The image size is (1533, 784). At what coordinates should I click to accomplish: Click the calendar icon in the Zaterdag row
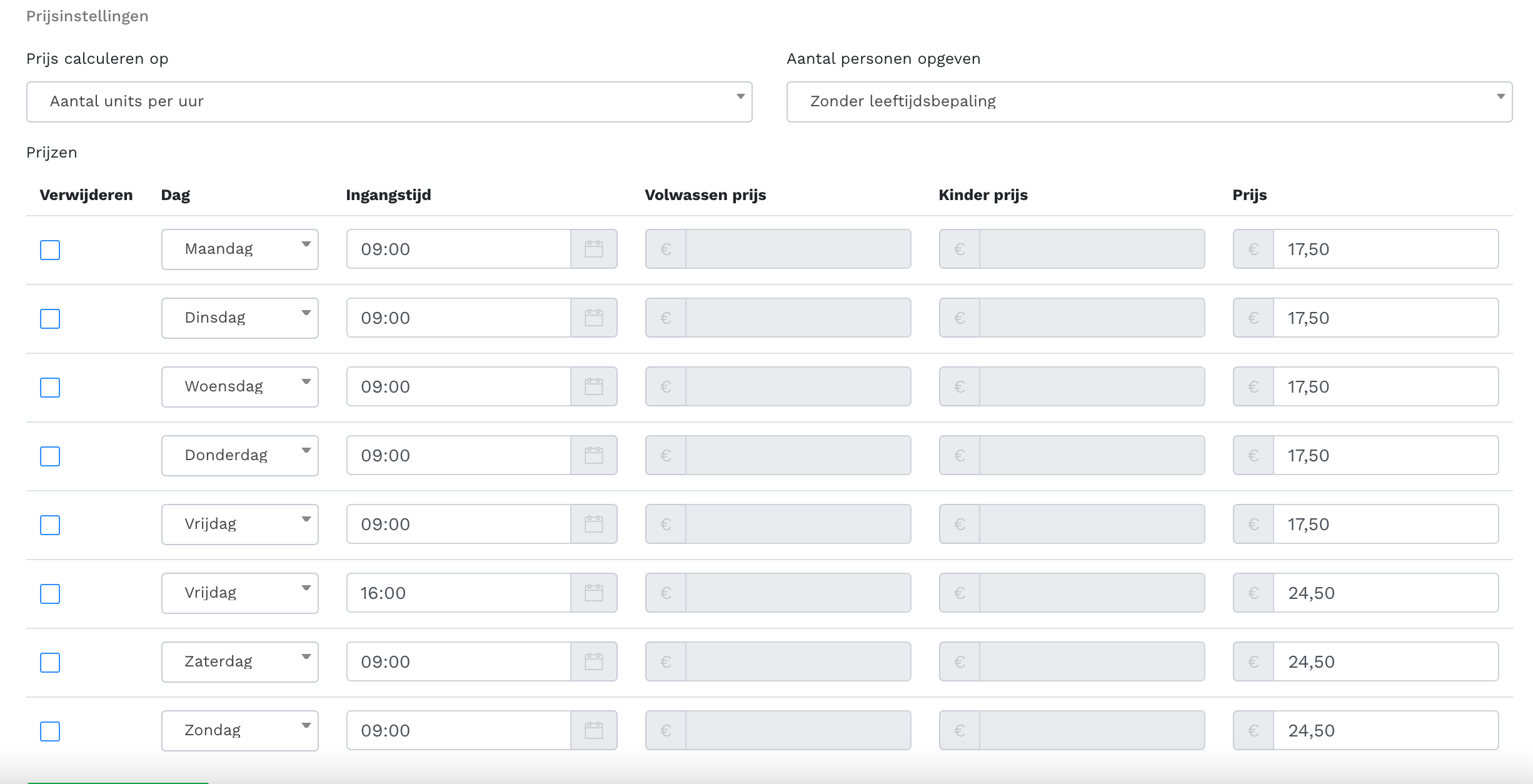(x=593, y=662)
